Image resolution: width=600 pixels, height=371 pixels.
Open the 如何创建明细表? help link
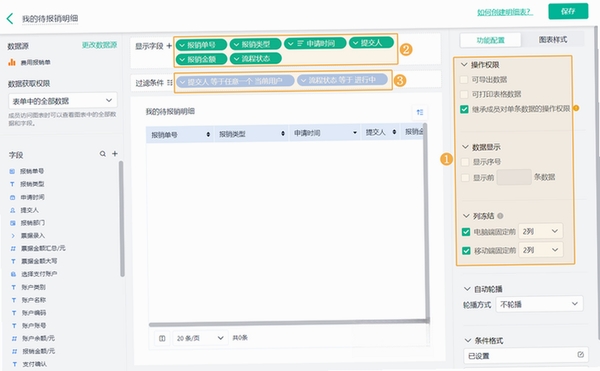point(505,12)
